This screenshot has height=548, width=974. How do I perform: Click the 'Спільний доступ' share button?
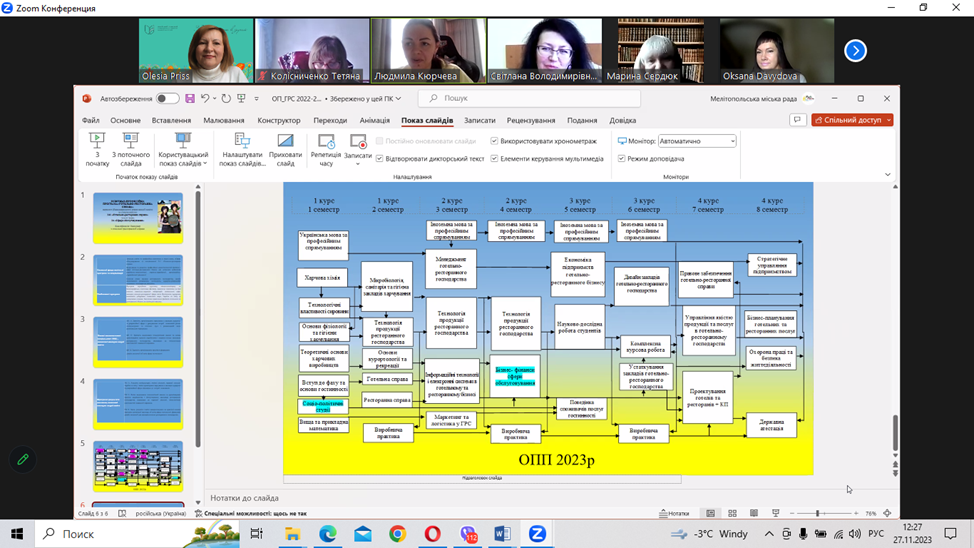(x=852, y=120)
